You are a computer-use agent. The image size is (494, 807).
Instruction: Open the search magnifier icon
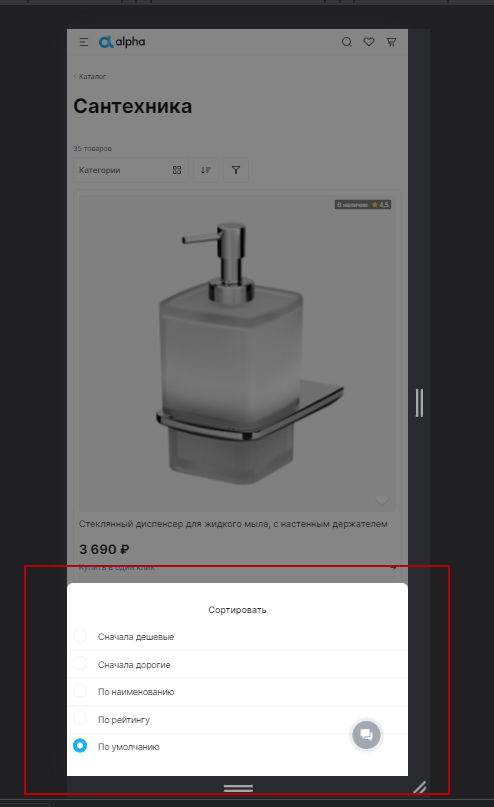pos(347,42)
